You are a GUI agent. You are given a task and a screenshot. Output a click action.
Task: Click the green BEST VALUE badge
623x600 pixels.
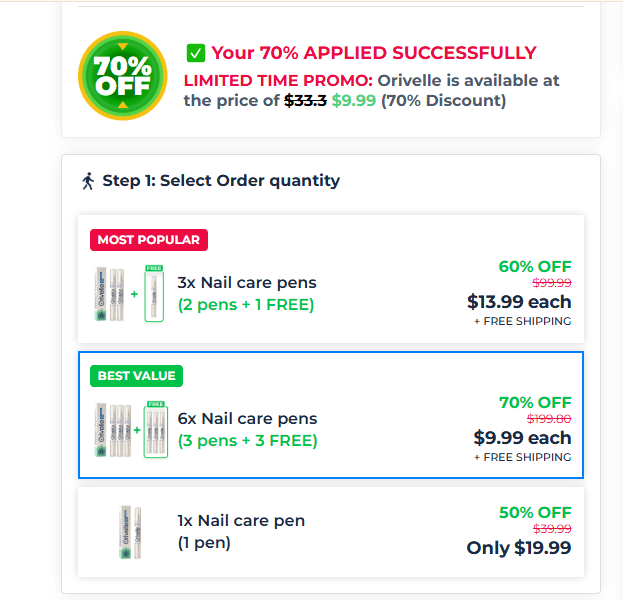136,376
